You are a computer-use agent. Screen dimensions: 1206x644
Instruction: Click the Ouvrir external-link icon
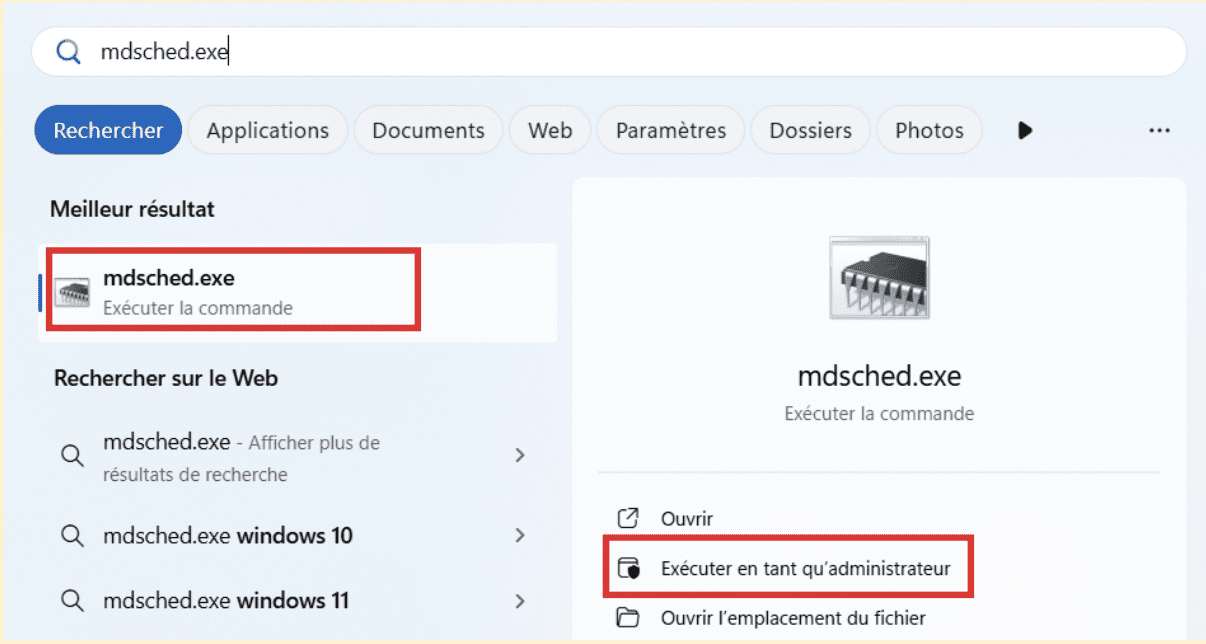pyautogui.click(x=628, y=518)
